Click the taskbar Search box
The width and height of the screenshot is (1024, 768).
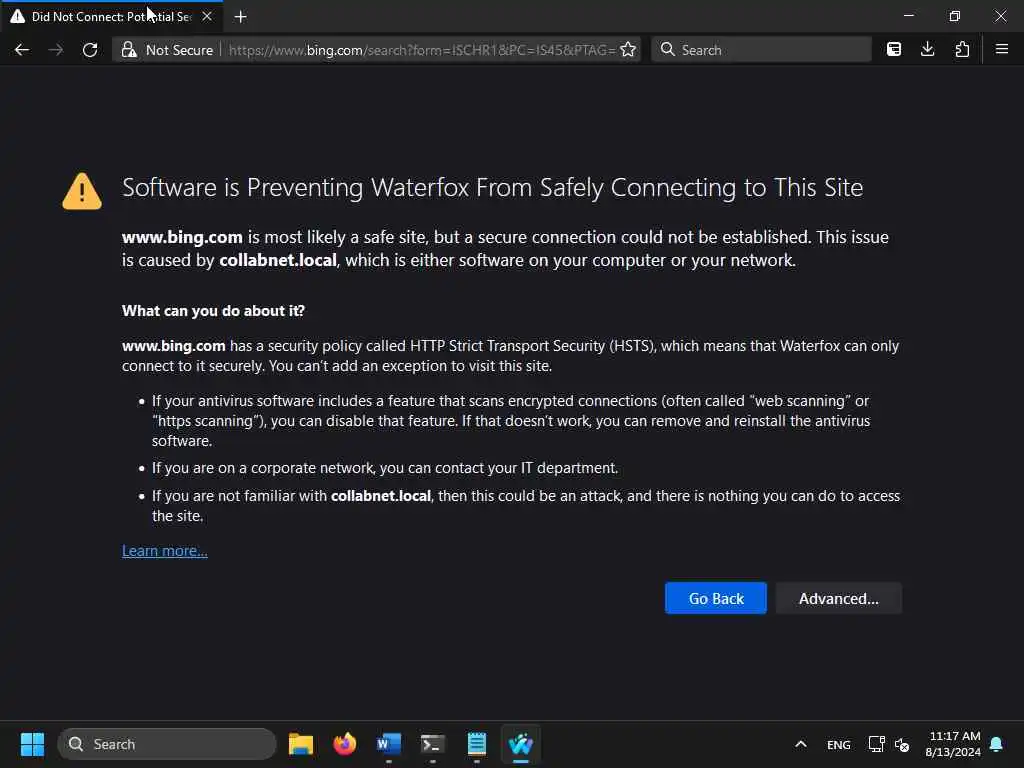click(167, 744)
